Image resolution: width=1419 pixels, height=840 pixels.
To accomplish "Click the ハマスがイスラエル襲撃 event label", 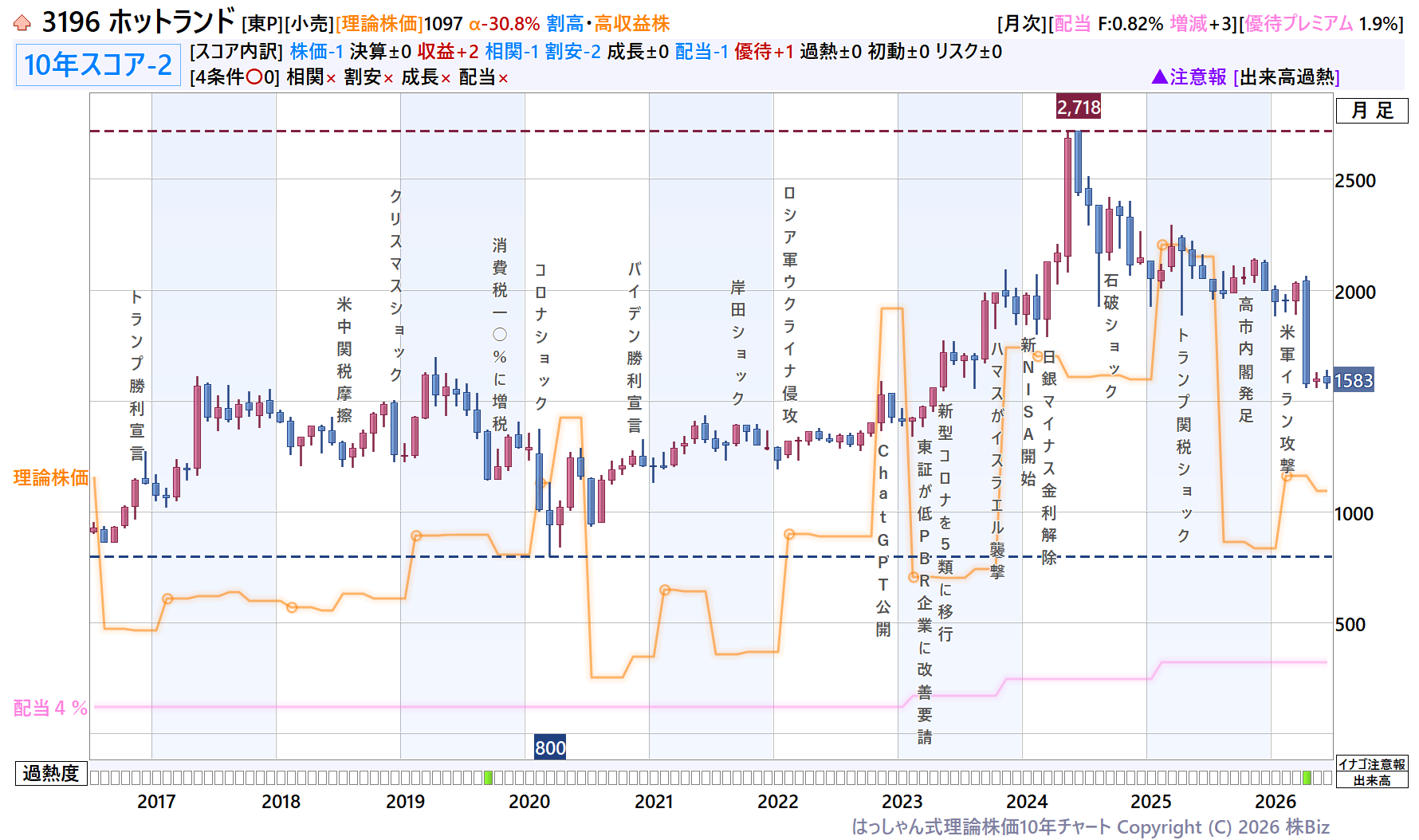I will point(997,460).
